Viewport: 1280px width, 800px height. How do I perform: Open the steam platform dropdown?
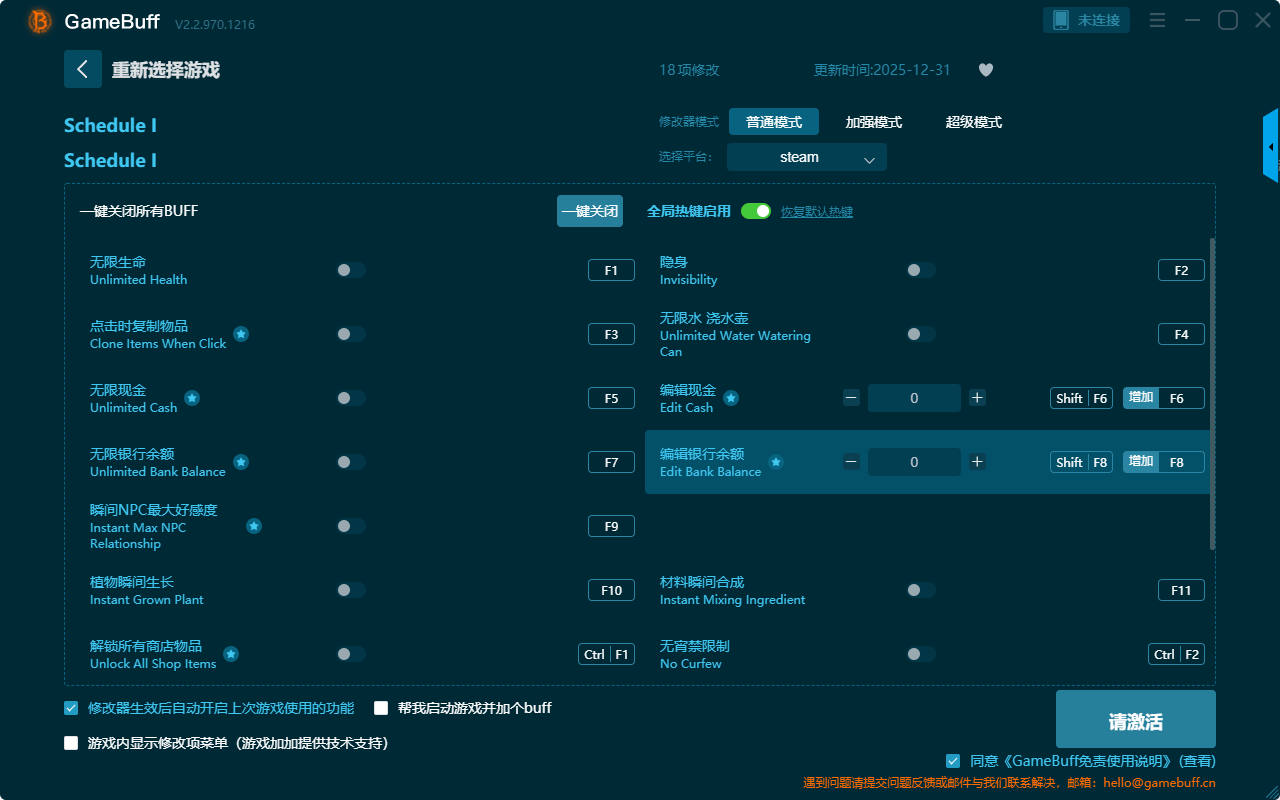click(806, 157)
